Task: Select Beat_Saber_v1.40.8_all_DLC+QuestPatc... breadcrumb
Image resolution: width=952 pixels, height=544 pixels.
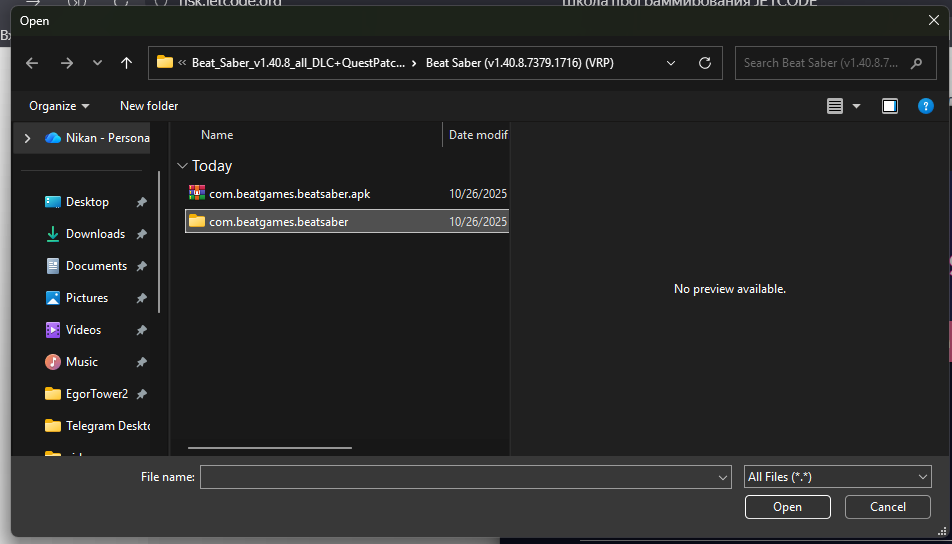Action: (298, 63)
